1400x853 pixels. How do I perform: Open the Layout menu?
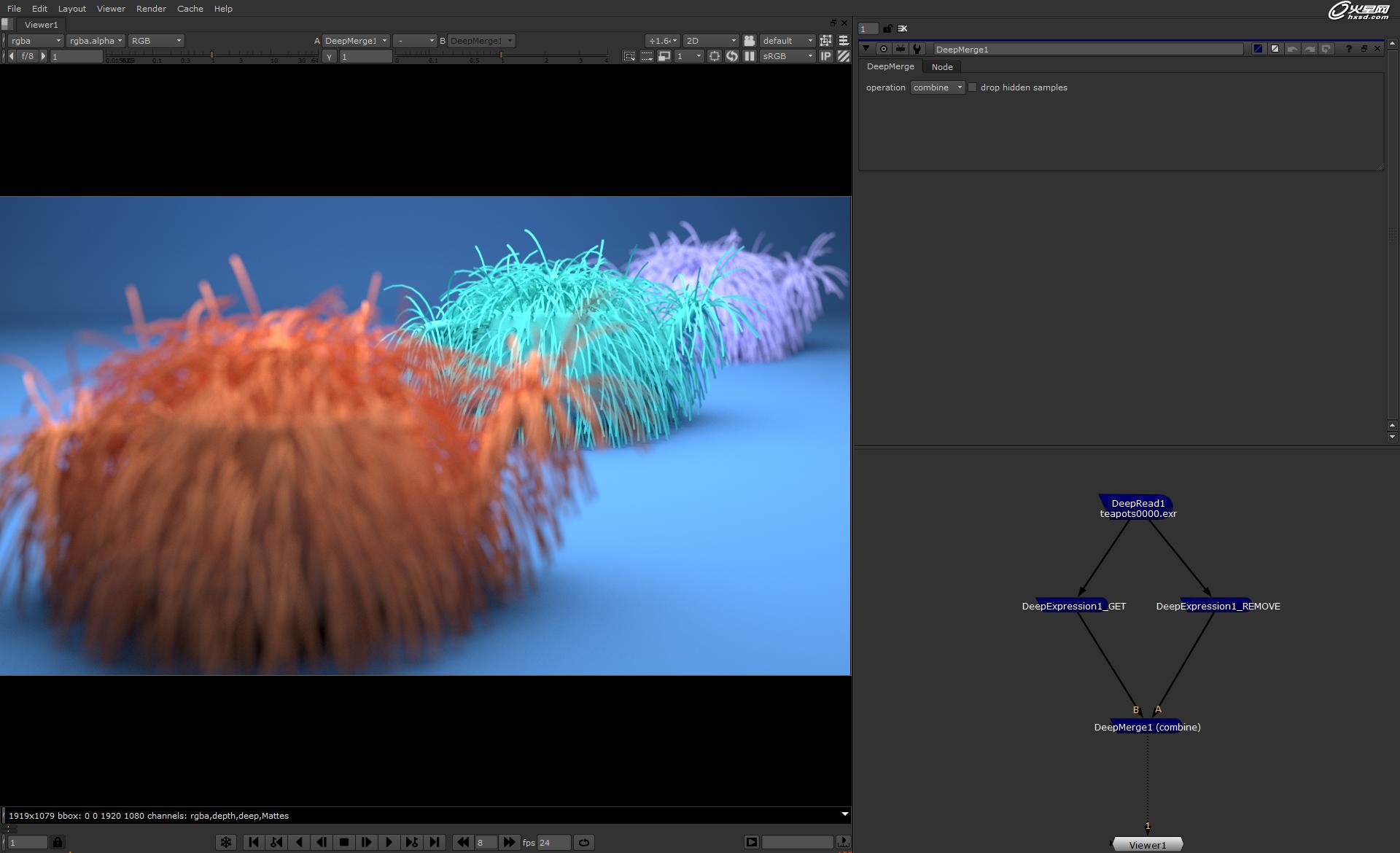coord(71,9)
